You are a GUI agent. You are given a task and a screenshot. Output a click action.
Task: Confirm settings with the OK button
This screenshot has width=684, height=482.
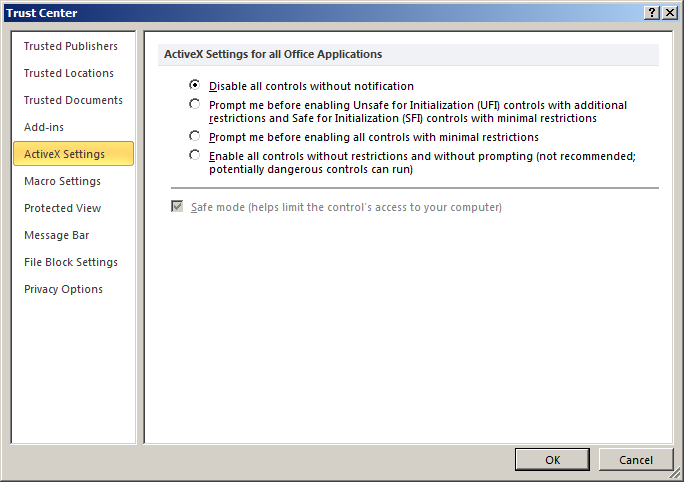[552, 460]
